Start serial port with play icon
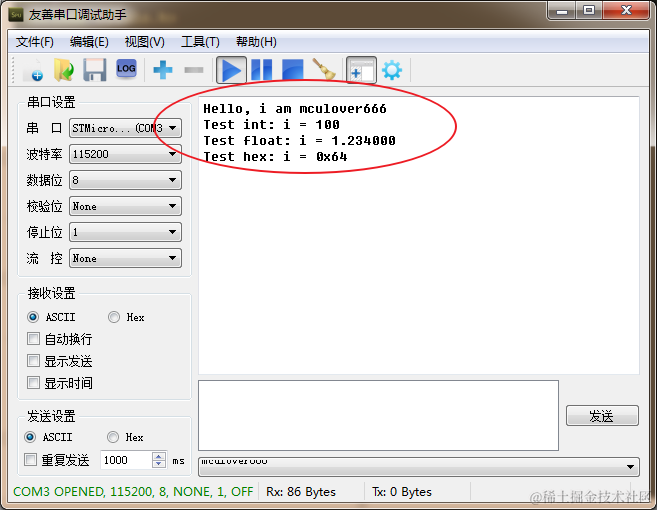 point(231,70)
